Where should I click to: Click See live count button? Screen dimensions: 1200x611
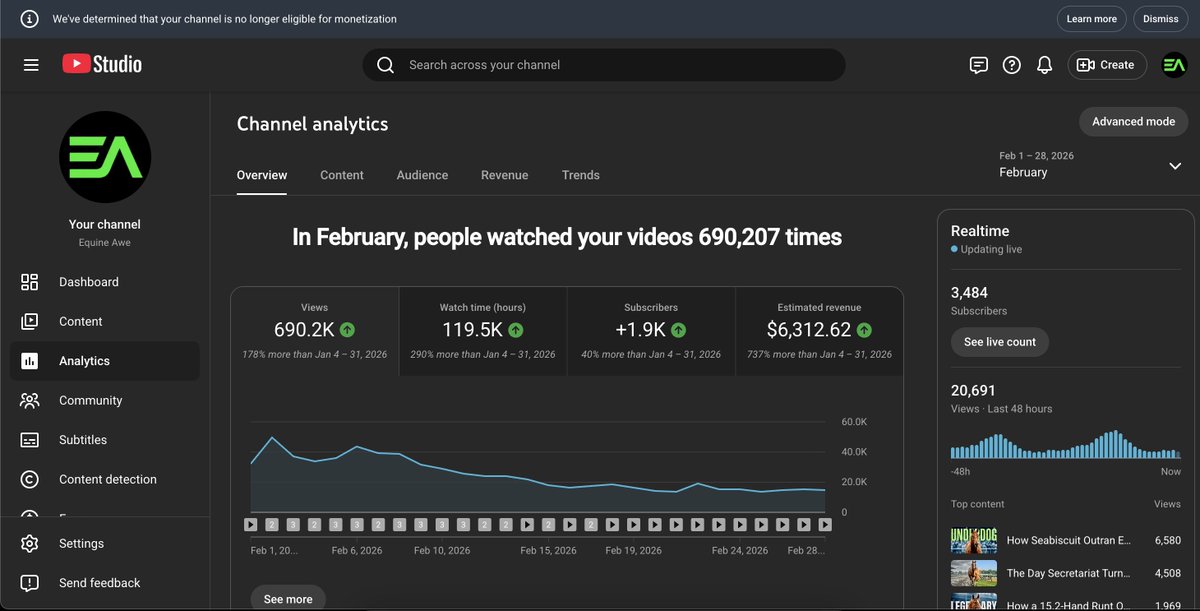click(1000, 342)
